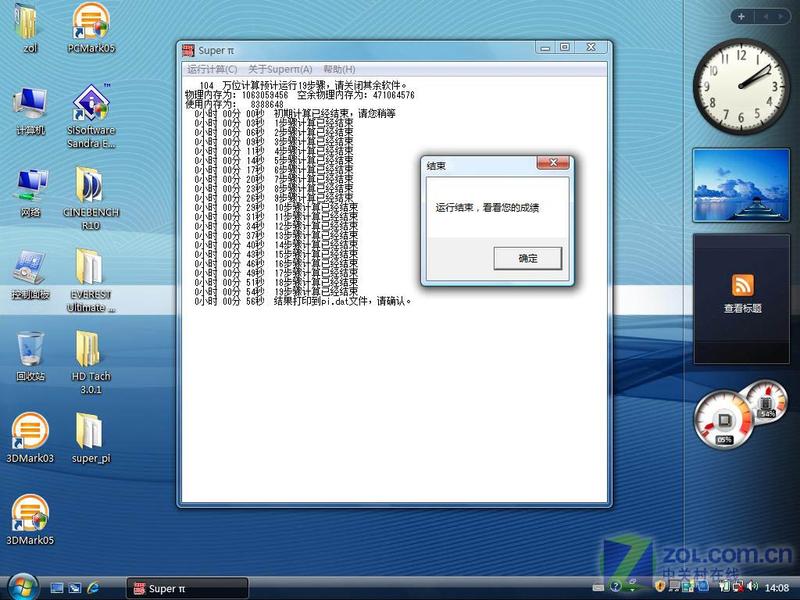The image size is (800, 600).
Task: Close the 结束 dialog with its X
Action: tap(553, 163)
